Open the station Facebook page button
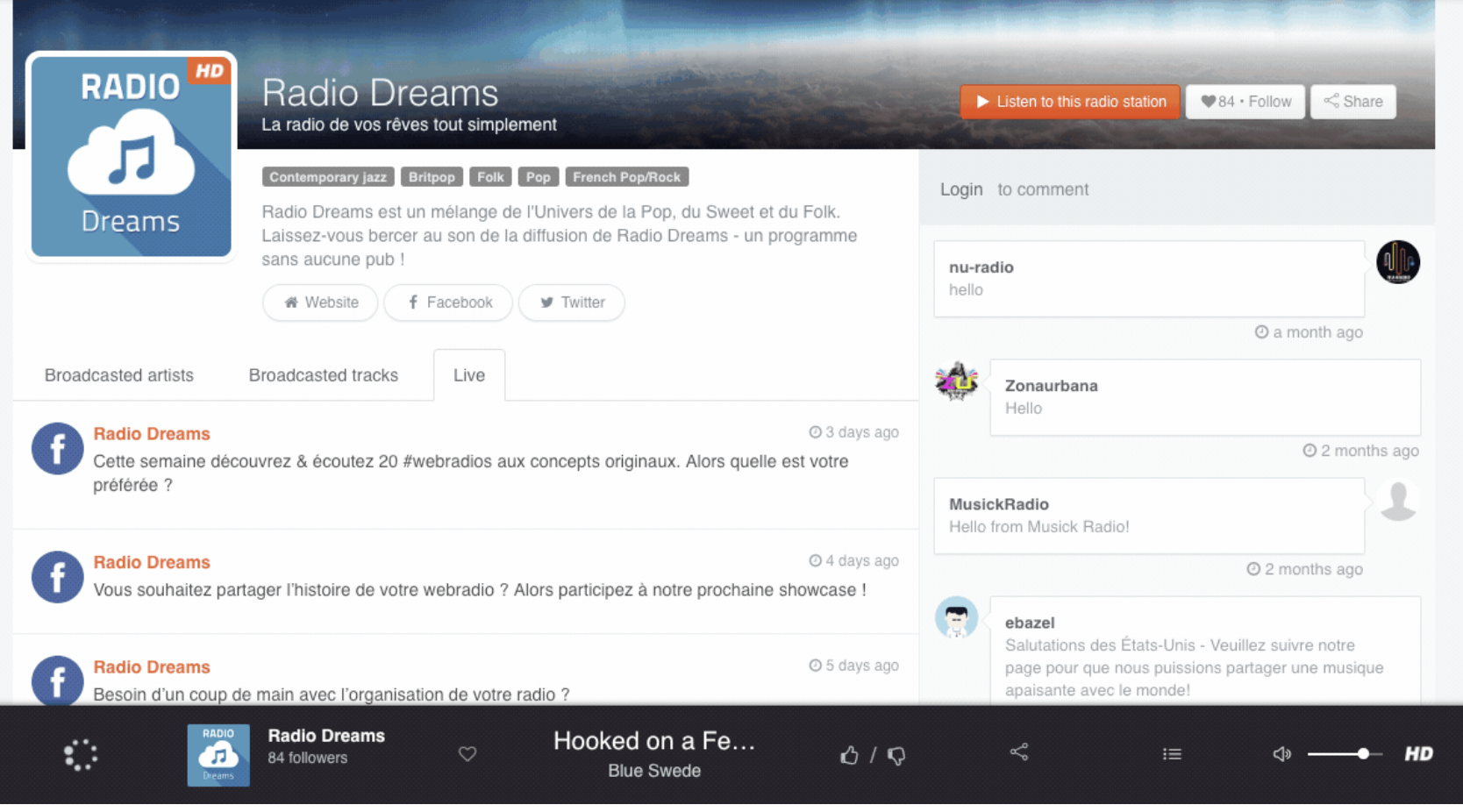This screenshot has width=1463, height=812. [448, 303]
